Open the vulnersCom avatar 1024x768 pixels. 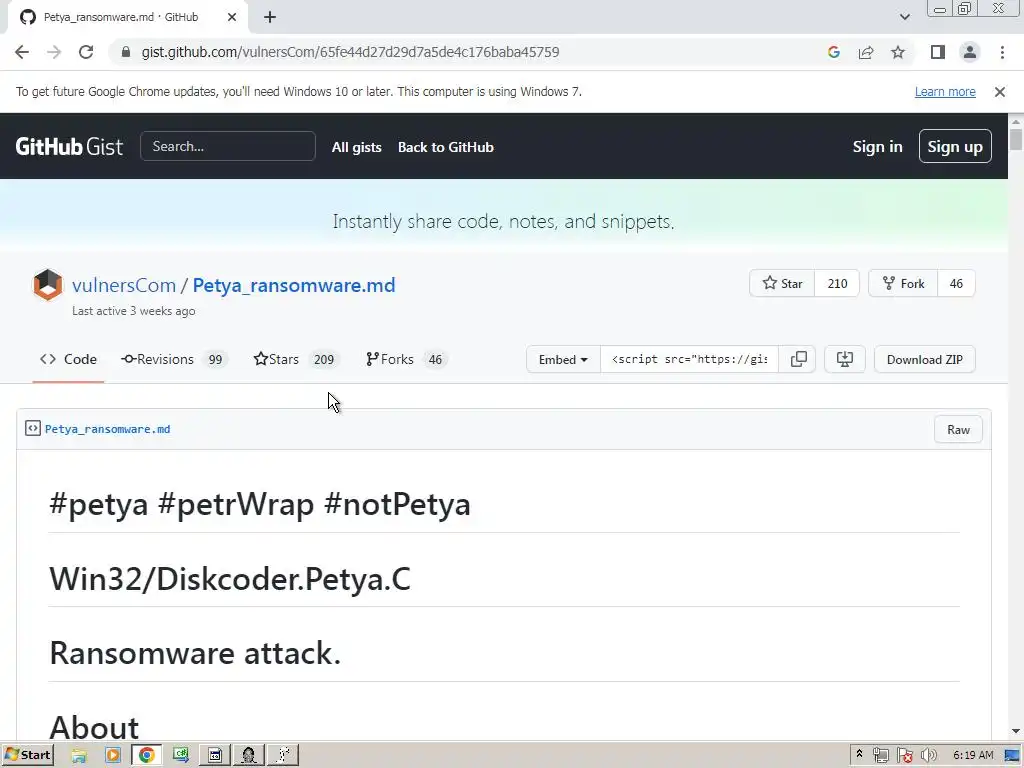click(x=48, y=285)
